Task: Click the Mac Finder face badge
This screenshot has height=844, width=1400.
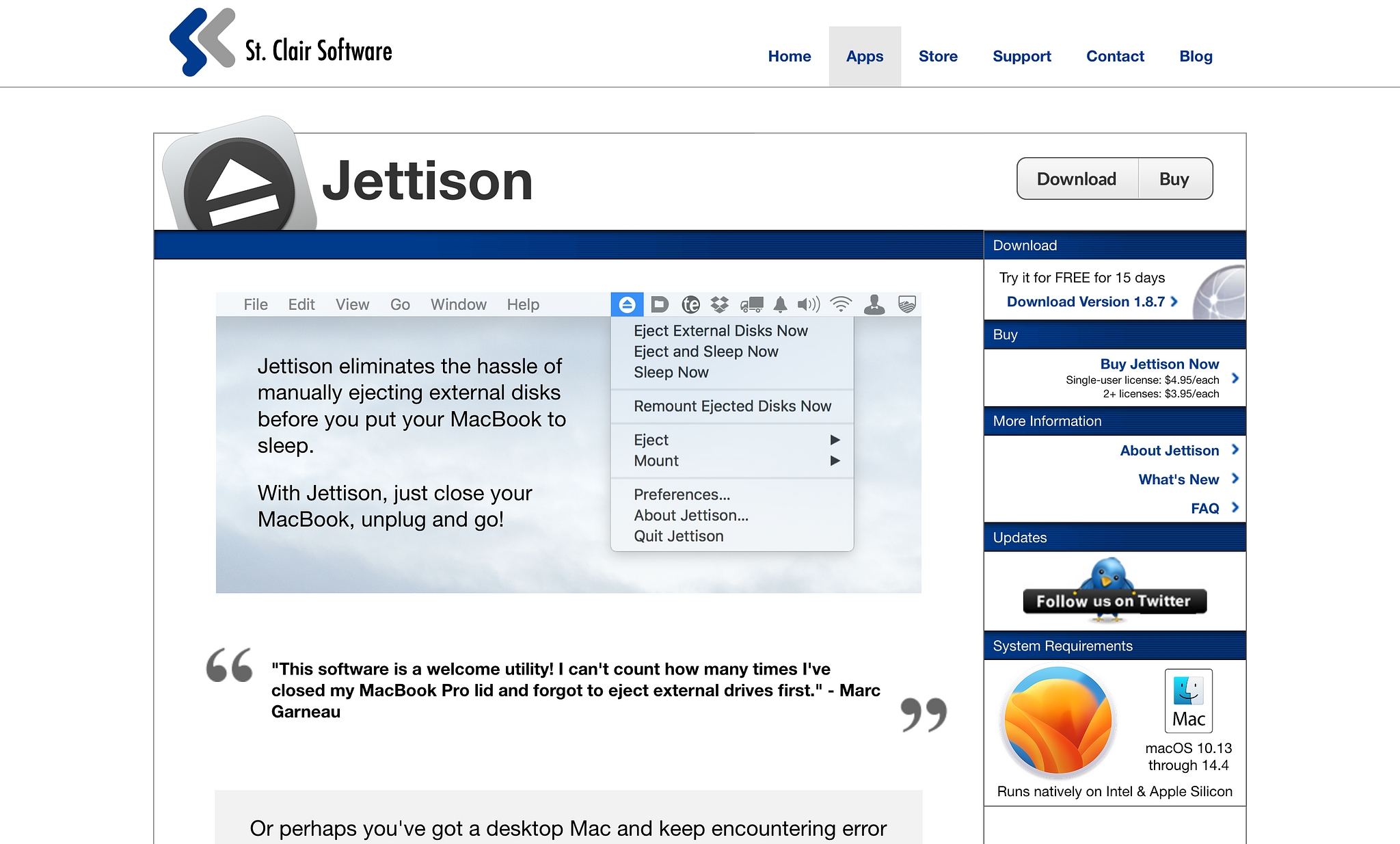Action: (1189, 701)
